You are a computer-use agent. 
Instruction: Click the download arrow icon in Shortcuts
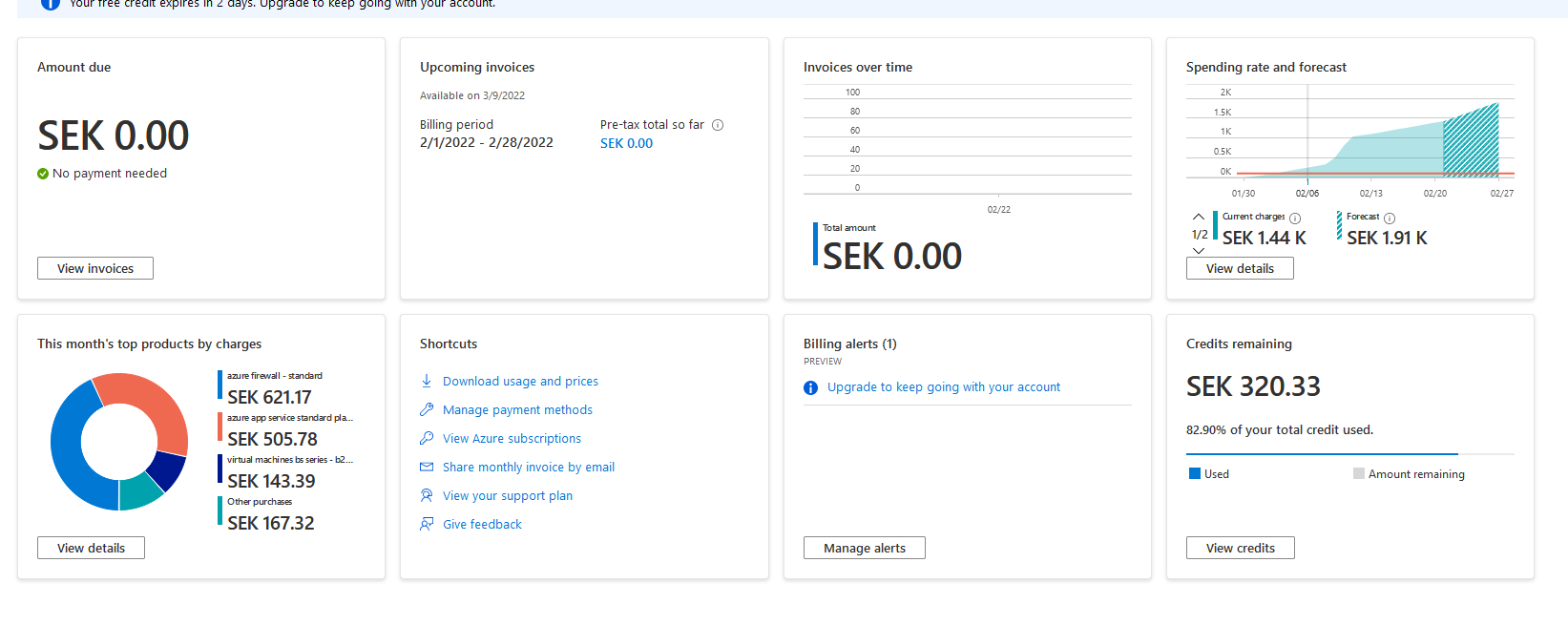point(427,381)
